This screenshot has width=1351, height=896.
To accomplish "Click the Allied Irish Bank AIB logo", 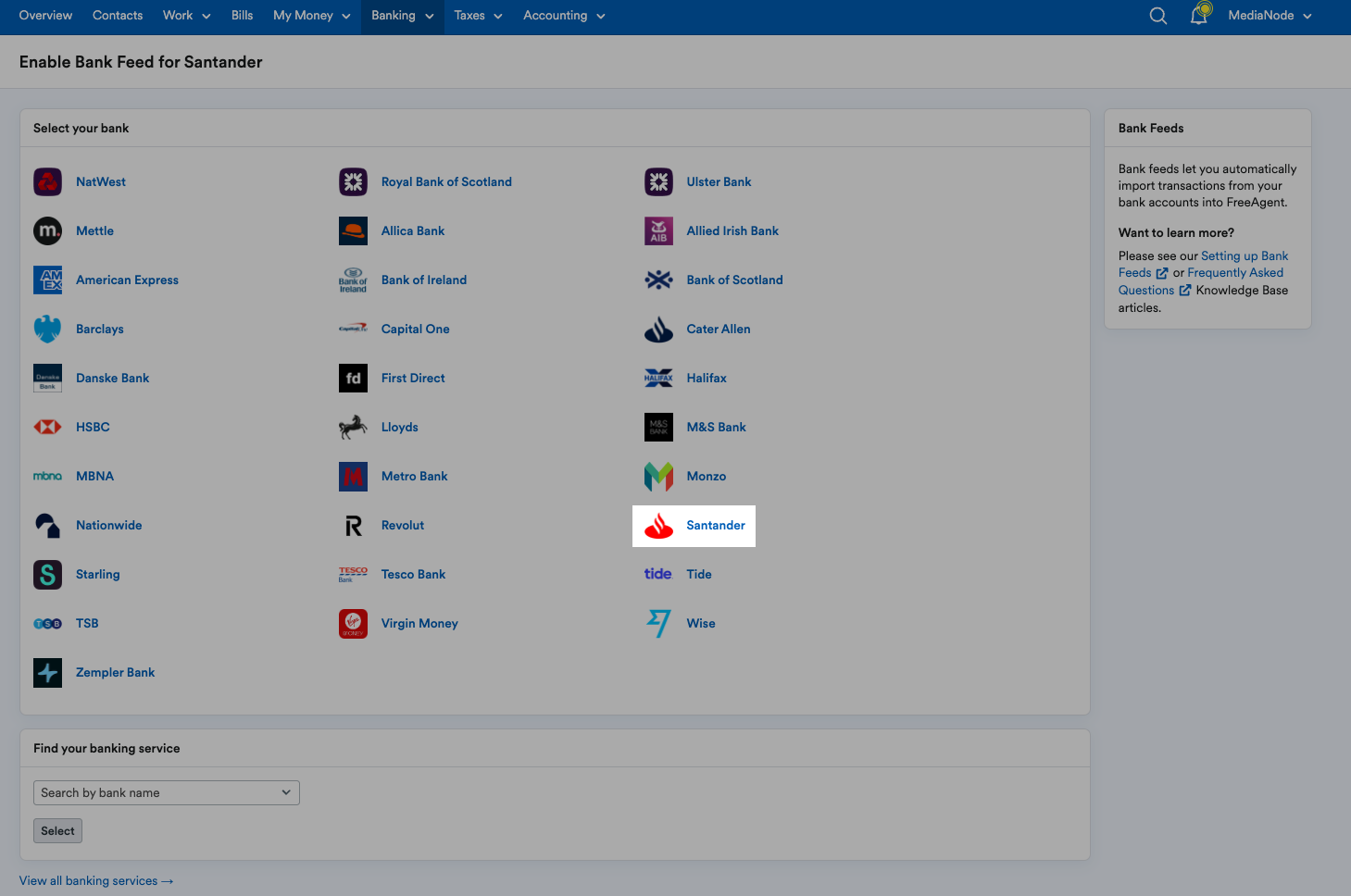I will click(658, 231).
